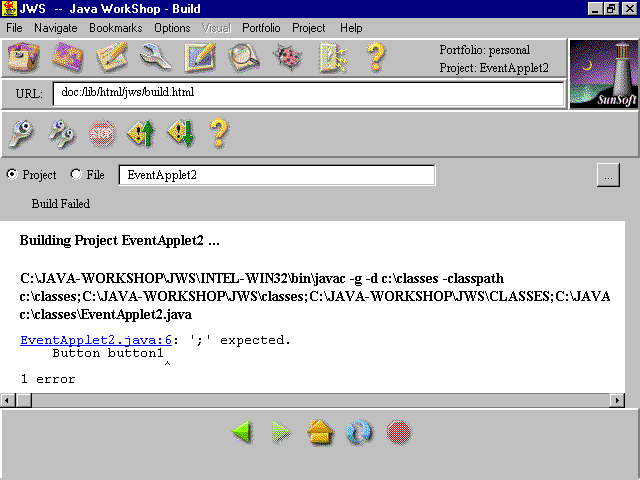Go forward with the green right arrow
The height and width of the screenshot is (480, 640).
tap(281, 432)
